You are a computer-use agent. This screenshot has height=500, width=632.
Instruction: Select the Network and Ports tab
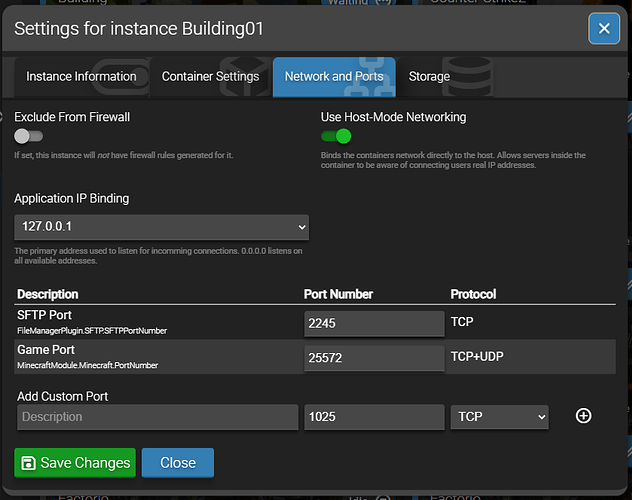pyautogui.click(x=334, y=77)
